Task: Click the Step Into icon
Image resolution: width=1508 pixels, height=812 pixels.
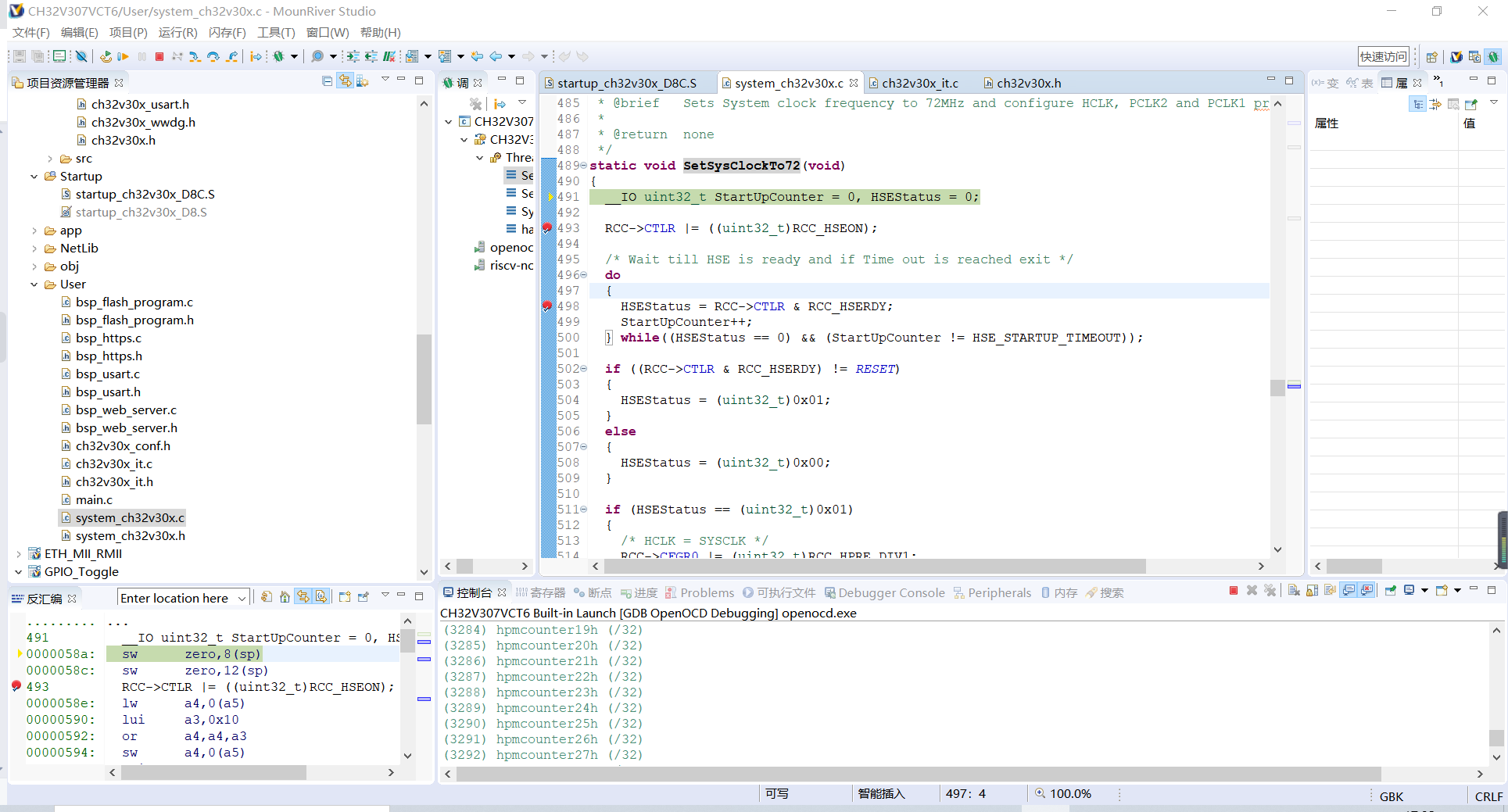Action: pyautogui.click(x=195, y=56)
